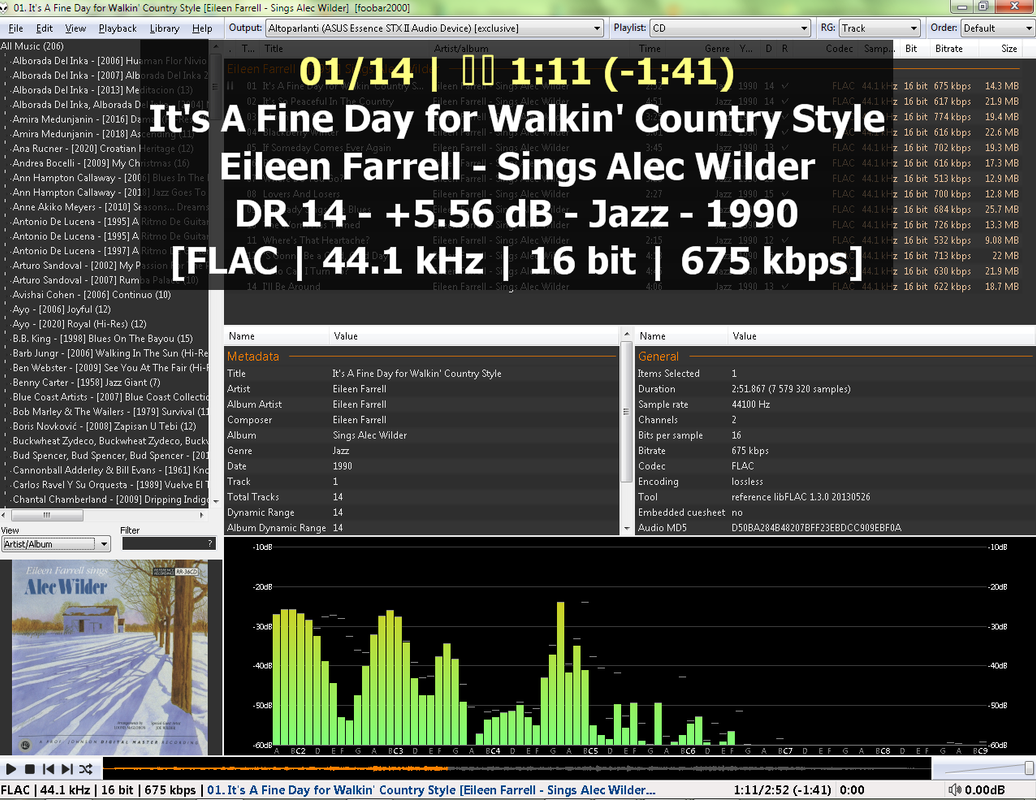Open the Artist/Album view dropdown

tap(56, 544)
